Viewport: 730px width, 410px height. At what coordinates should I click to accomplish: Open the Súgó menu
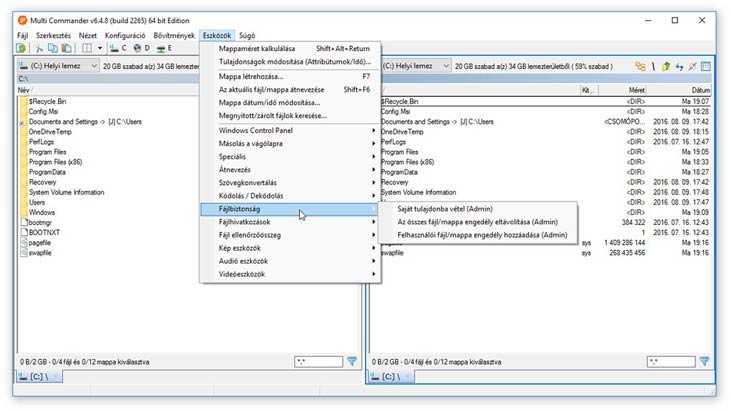pyautogui.click(x=247, y=35)
